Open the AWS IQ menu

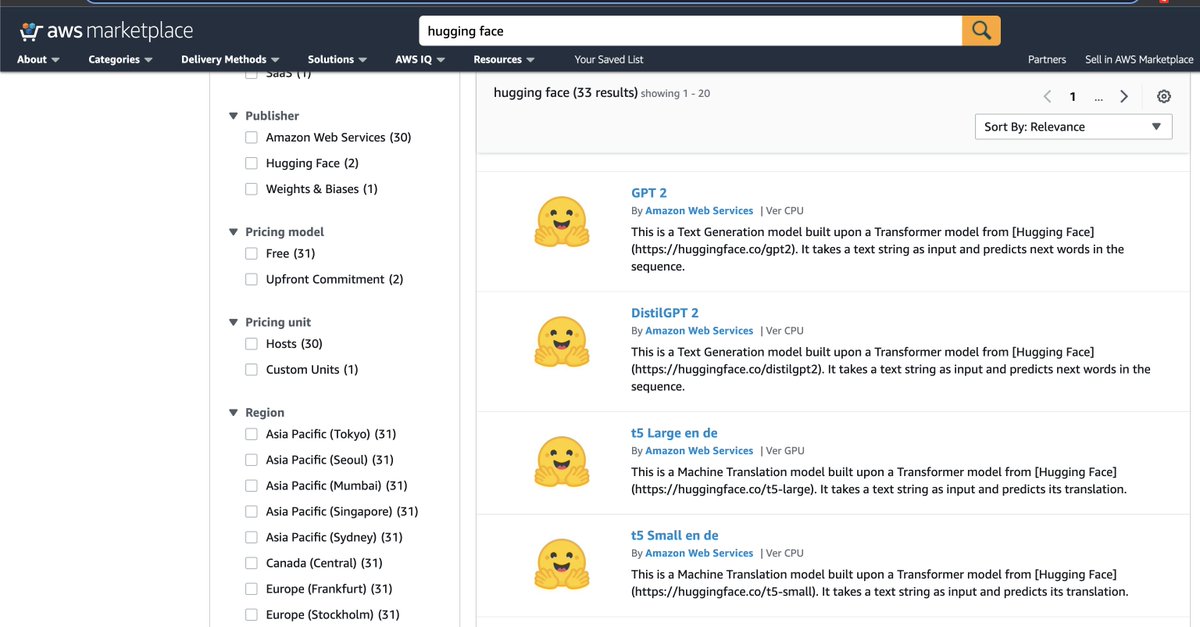(420, 59)
